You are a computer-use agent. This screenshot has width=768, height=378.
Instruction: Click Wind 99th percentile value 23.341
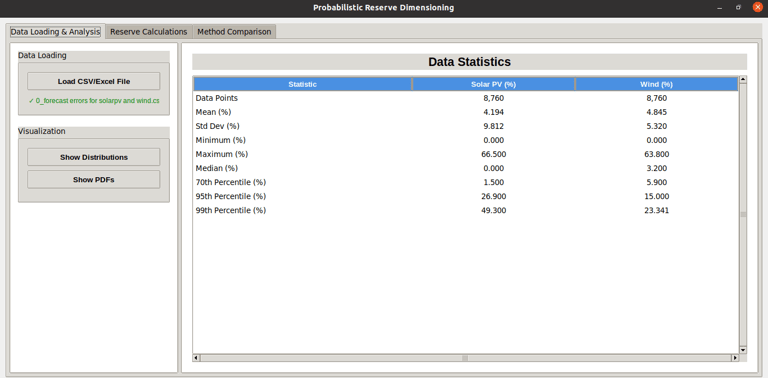[x=656, y=211]
